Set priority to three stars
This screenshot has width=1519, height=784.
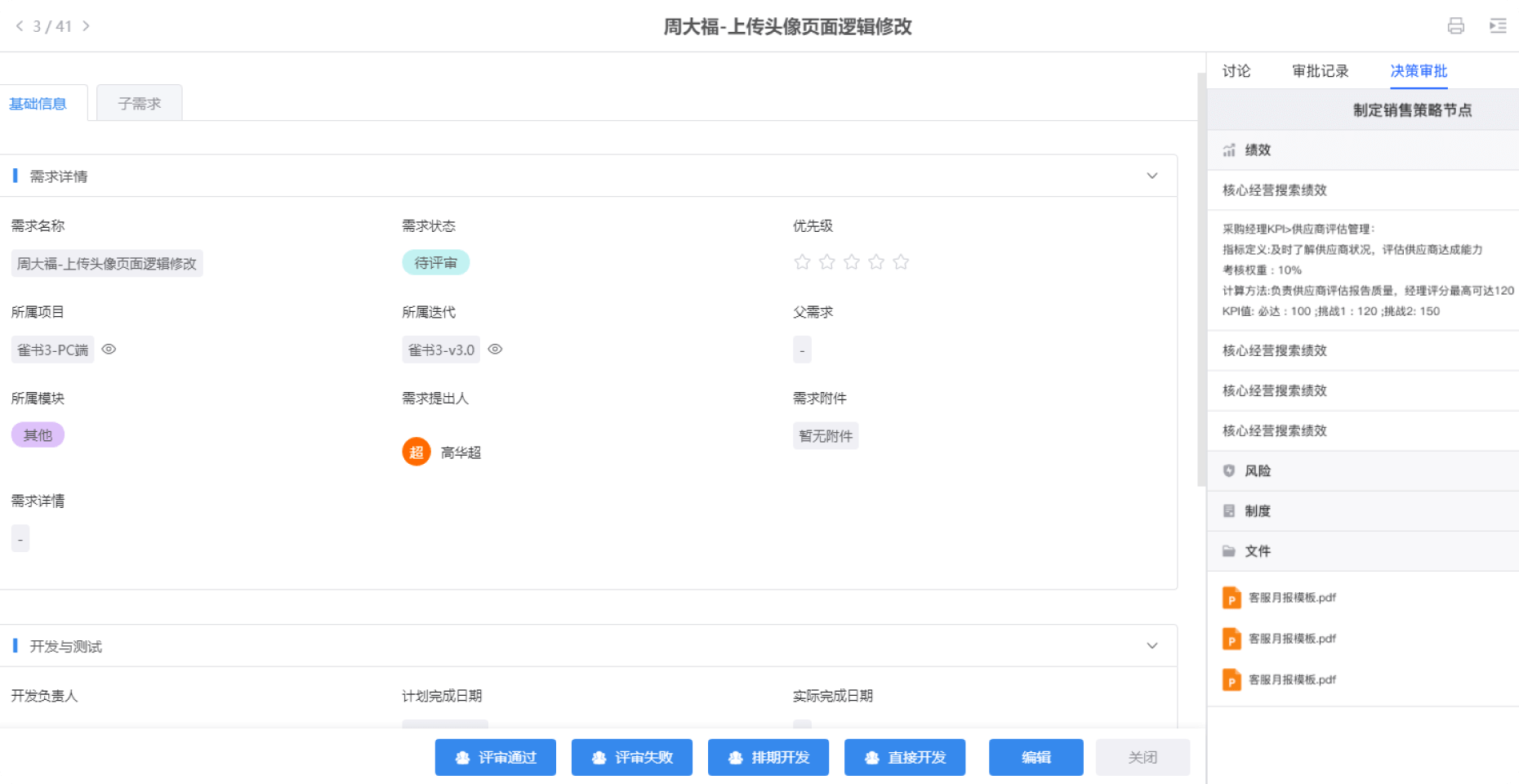pos(852,262)
